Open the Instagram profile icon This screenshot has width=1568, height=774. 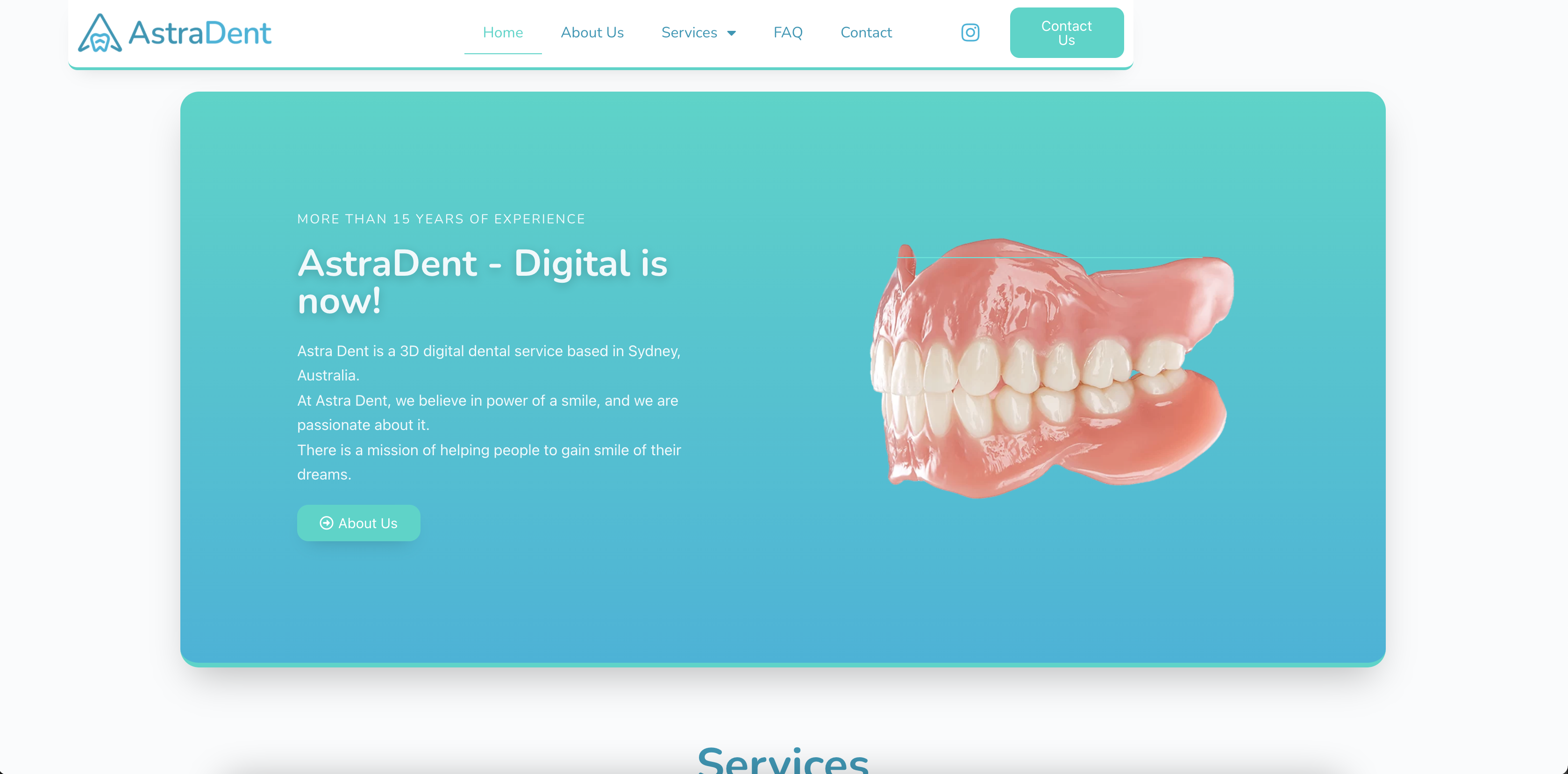(x=969, y=32)
